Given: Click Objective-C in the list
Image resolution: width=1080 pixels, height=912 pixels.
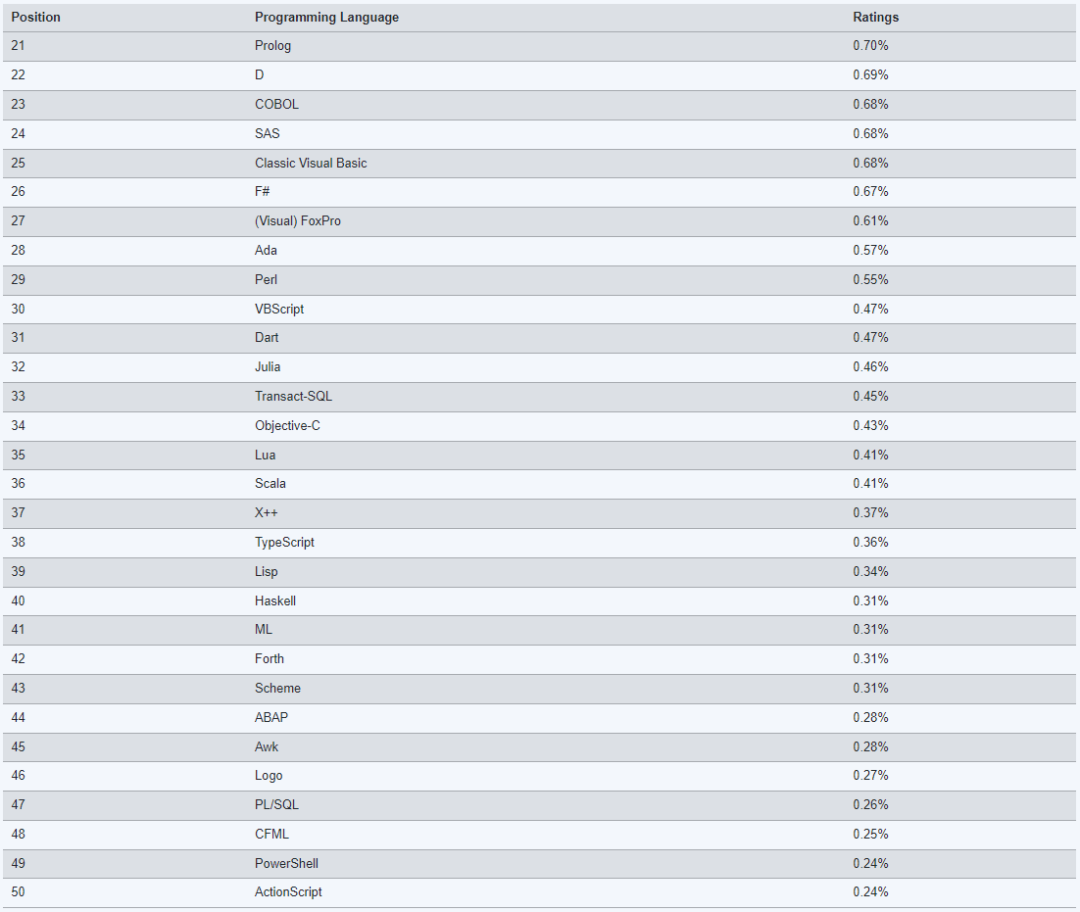Looking at the screenshot, I should click(287, 426).
